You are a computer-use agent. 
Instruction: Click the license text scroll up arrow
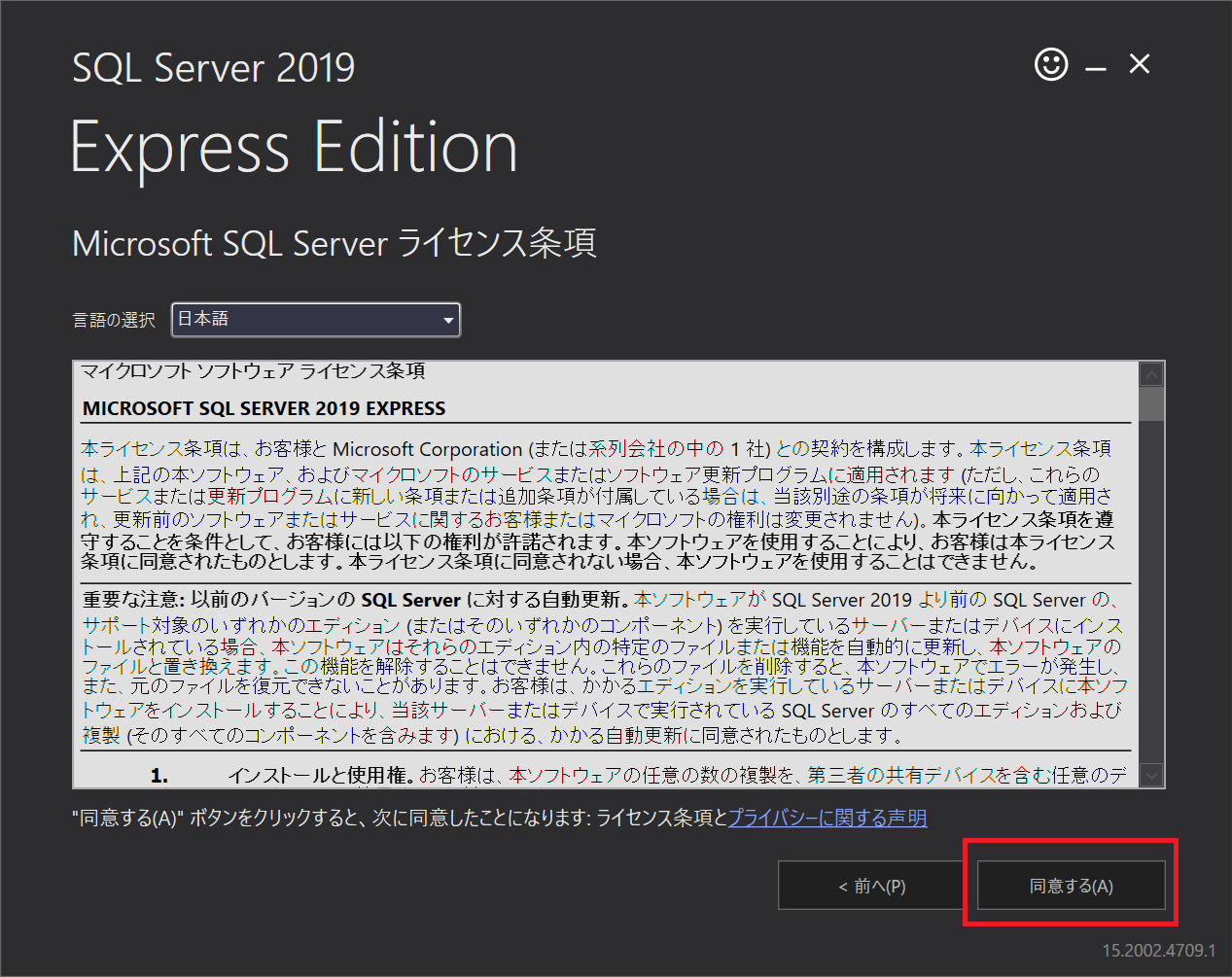tap(1152, 375)
